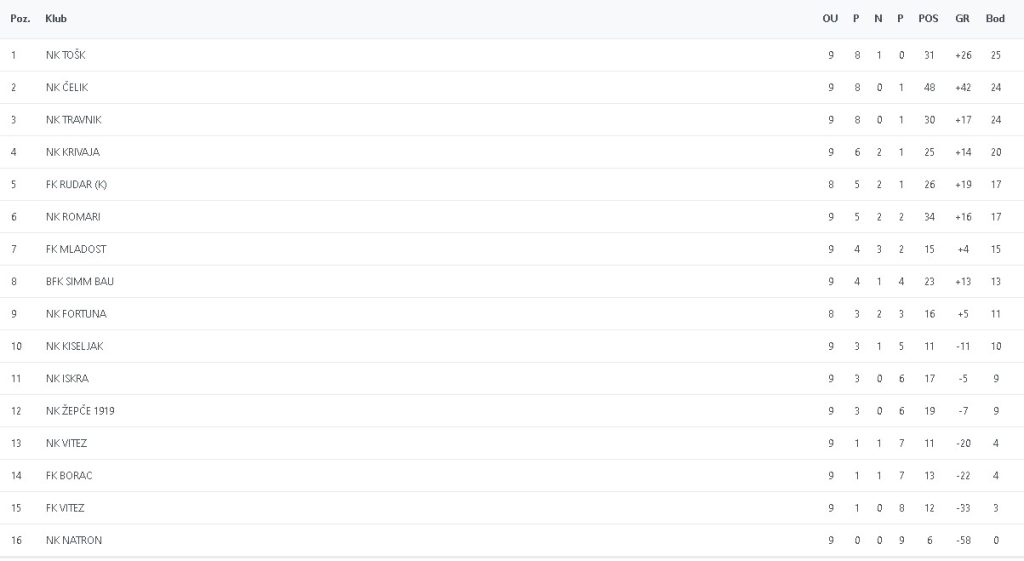Select NK ROMARI in the table
The image size is (1024, 561).
pos(73,217)
